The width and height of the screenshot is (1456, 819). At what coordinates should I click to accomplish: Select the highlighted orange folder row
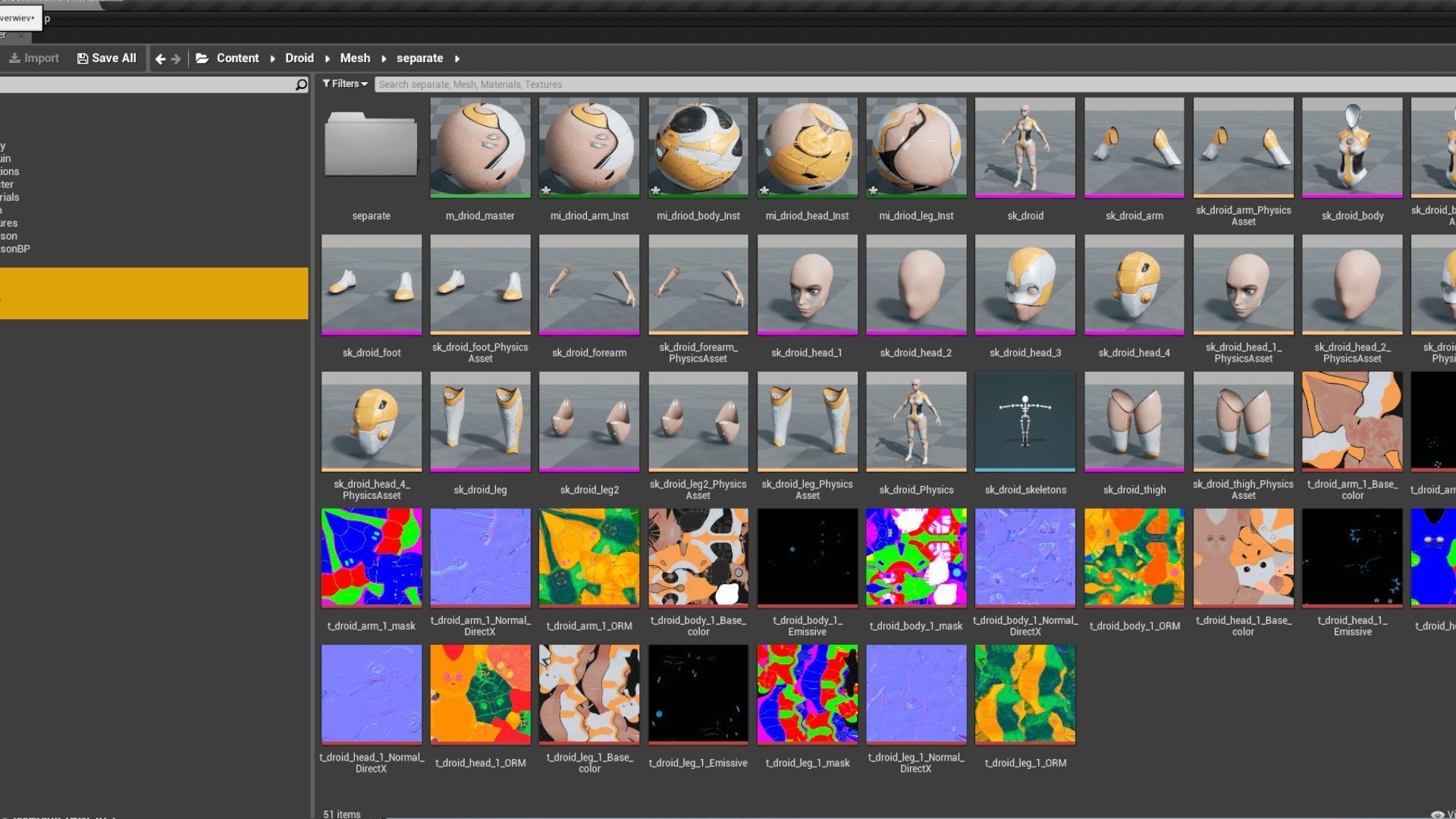(154, 293)
